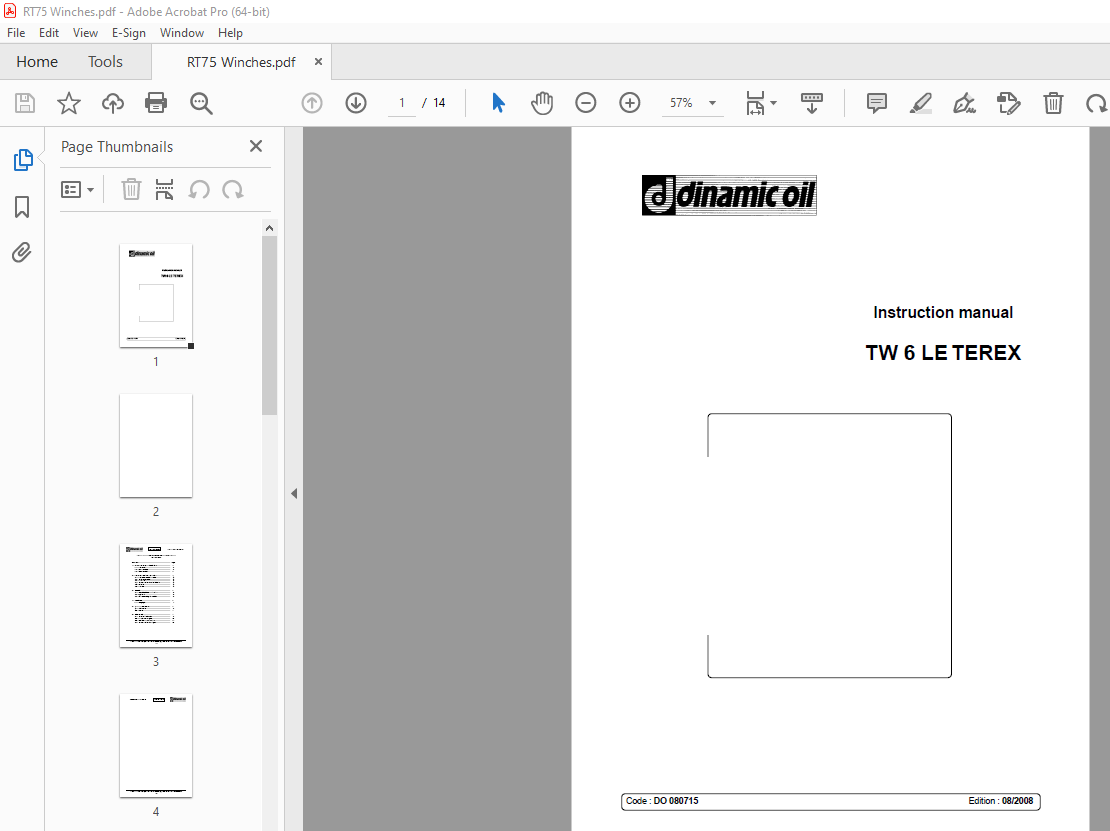Open the E-Sign menu
The width and height of the screenshot is (1110, 831).
[x=129, y=33]
